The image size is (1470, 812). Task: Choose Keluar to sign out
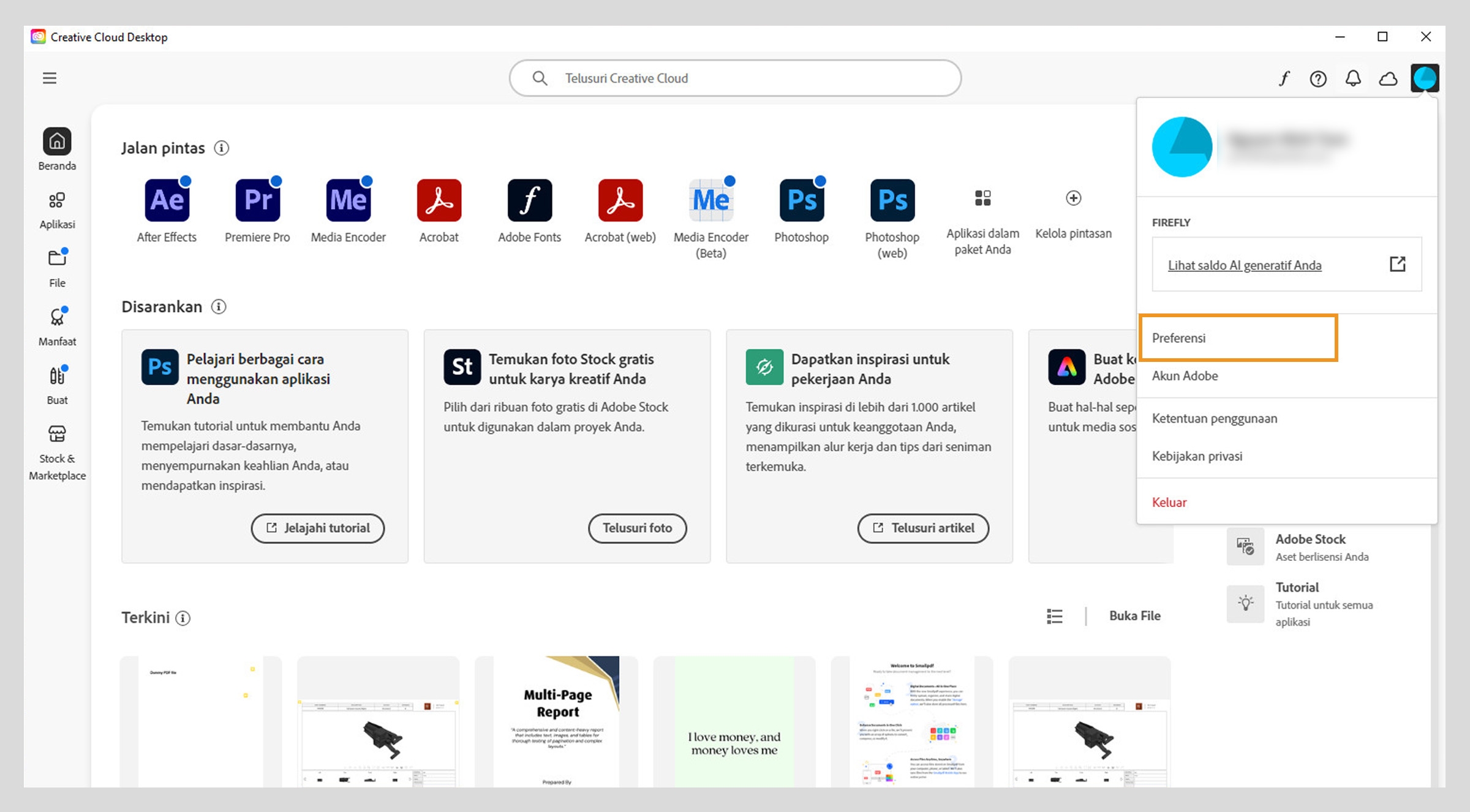pos(1169,502)
